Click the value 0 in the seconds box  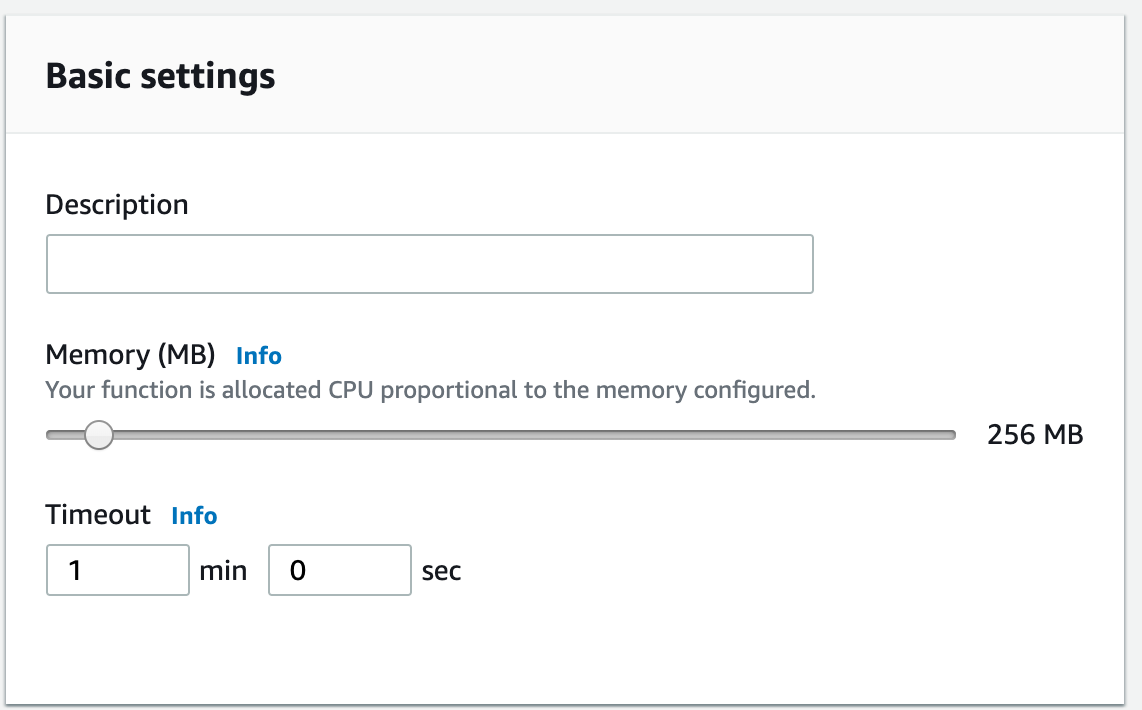point(297,571)
